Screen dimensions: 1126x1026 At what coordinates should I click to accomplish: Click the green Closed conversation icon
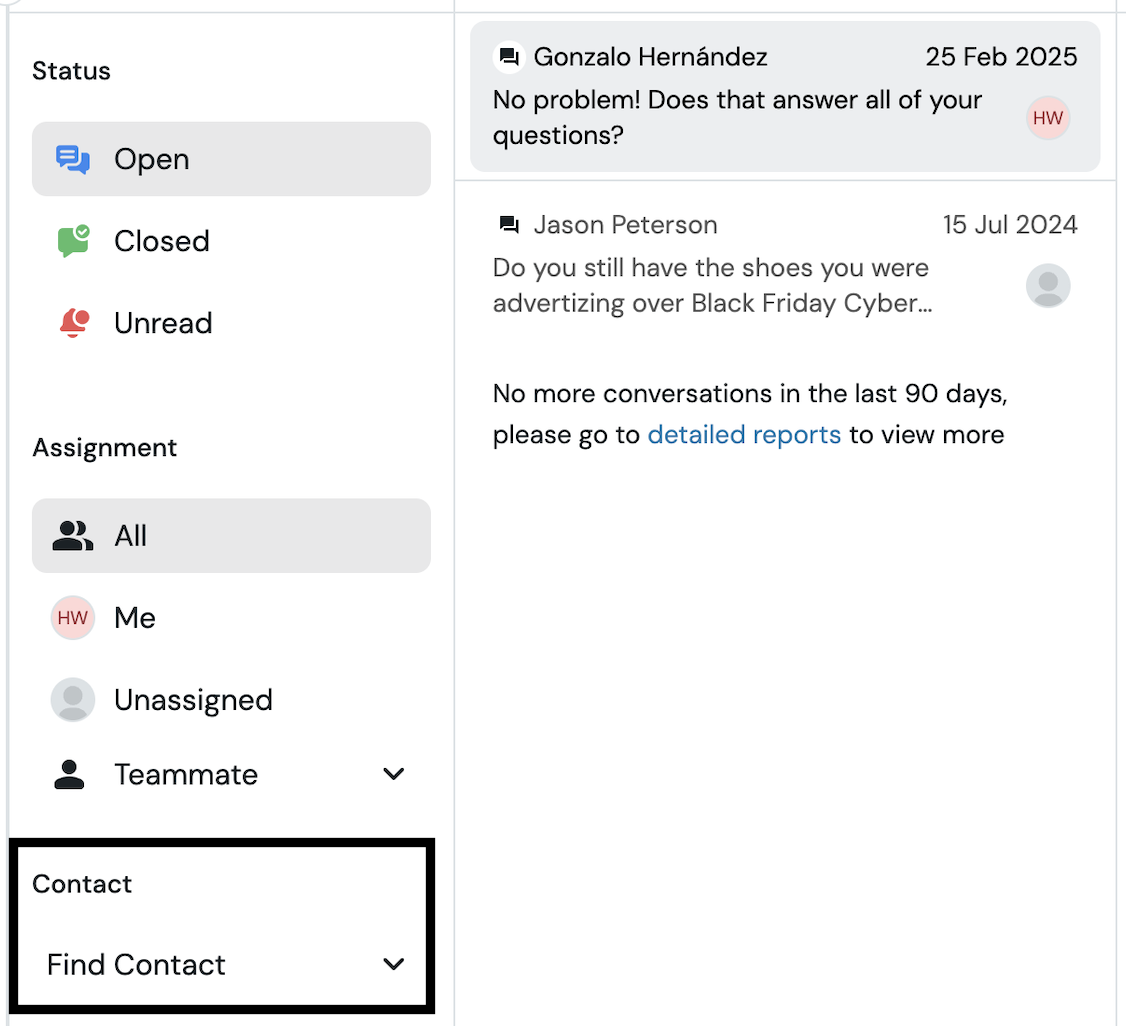pos(73,241)
